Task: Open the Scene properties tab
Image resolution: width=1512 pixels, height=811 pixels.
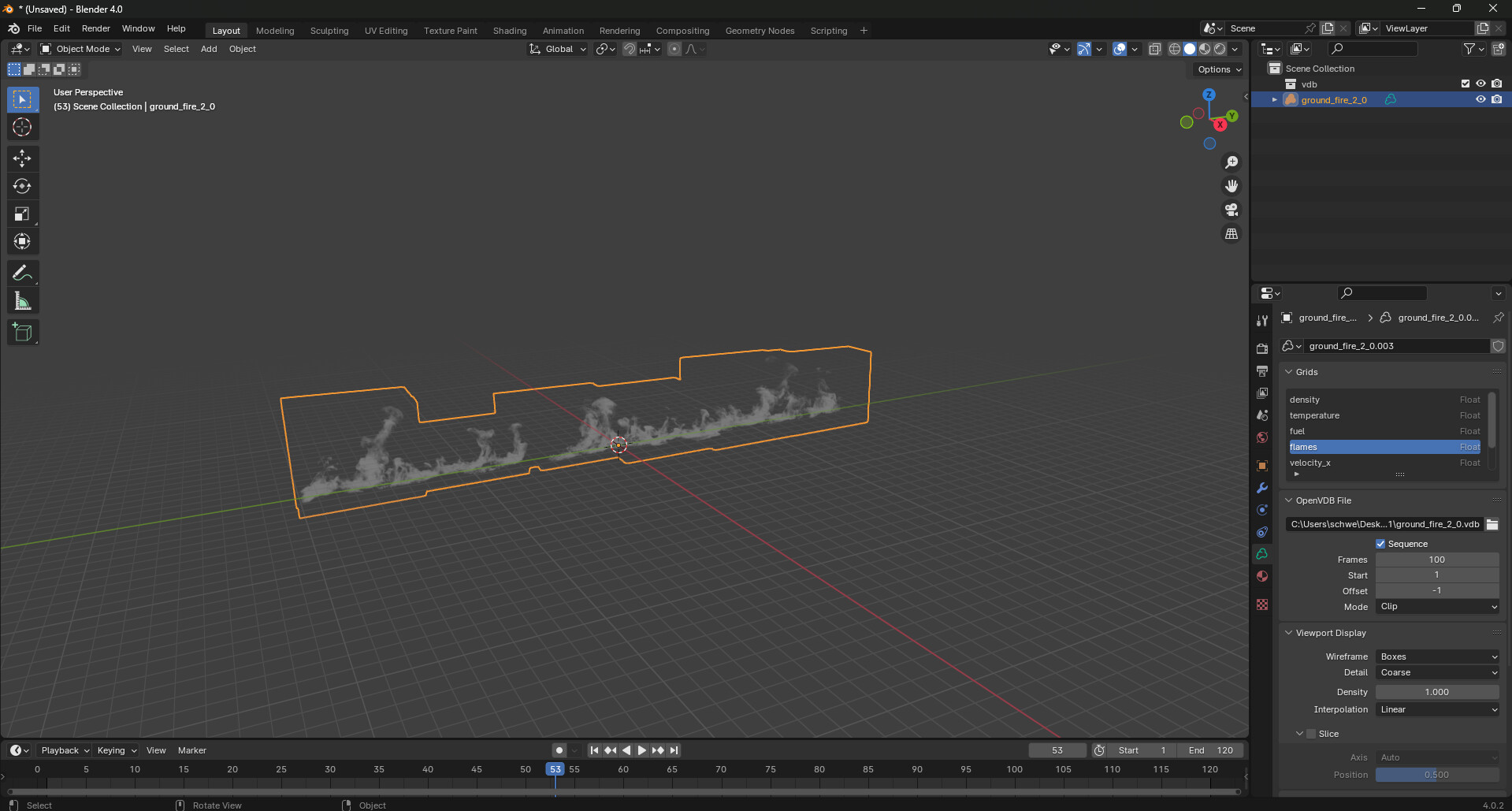Action: click(1262, 415)
